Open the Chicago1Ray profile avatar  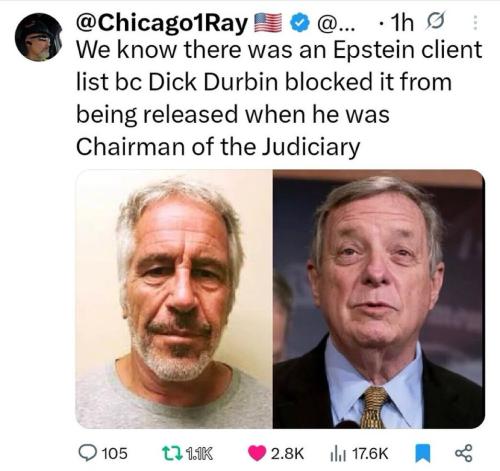pos(39,37)
